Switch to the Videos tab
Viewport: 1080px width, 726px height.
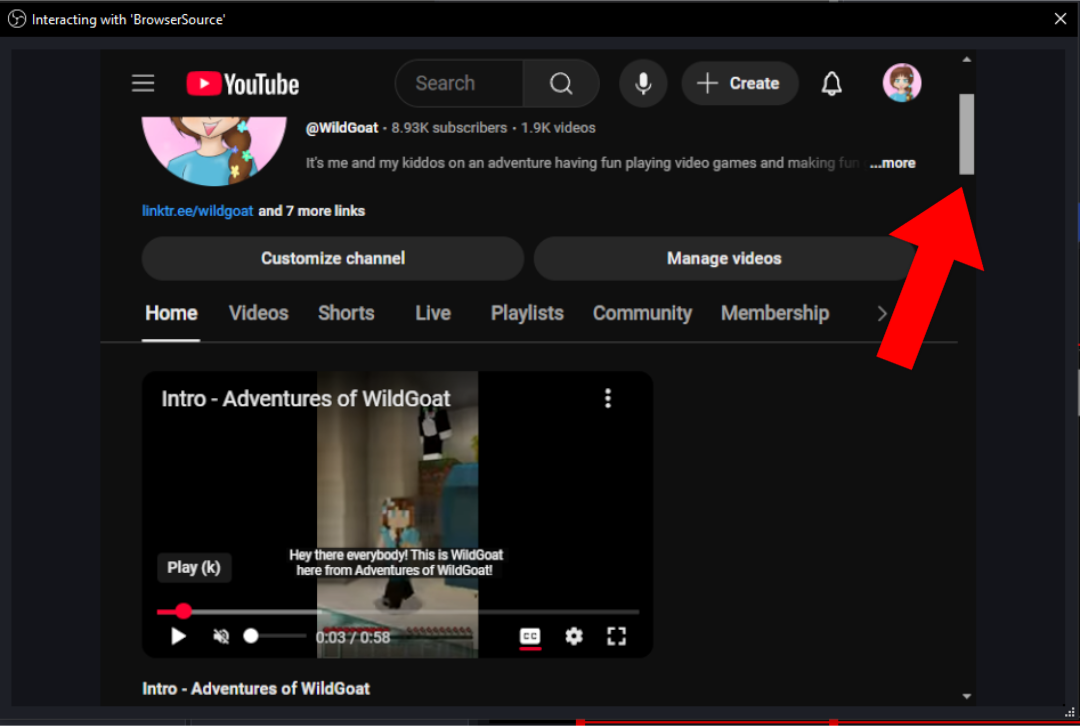coord(258,313)
